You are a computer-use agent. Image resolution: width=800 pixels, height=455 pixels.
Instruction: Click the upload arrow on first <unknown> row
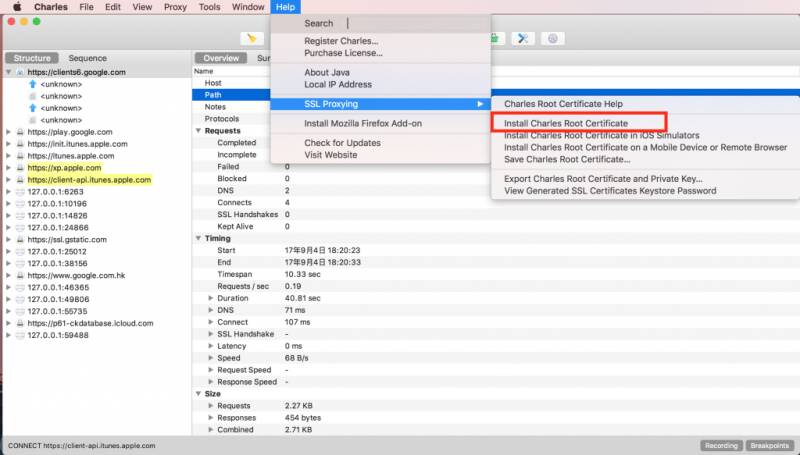coord(33,84)
